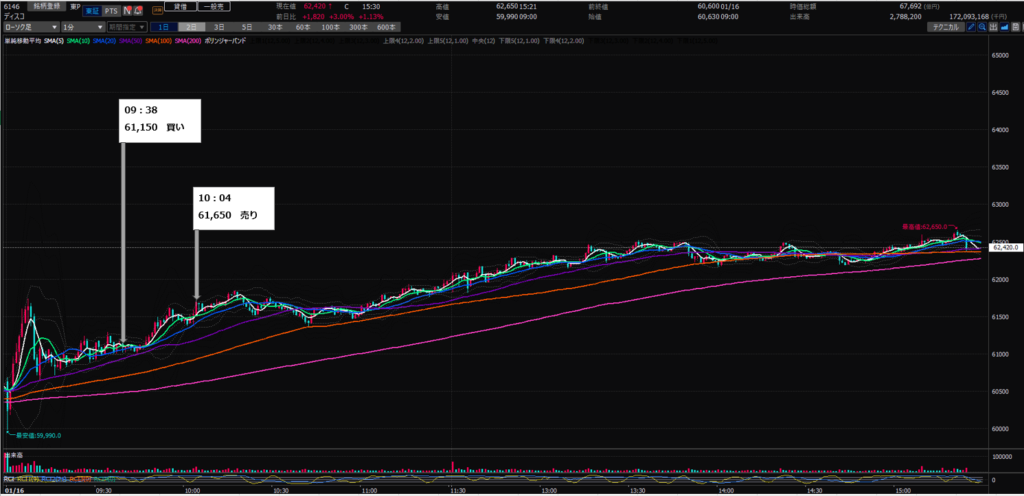Expand the 期間指定 period dropdown
The width and height of the screenshot is (1024, 496).
(x=128, y=27)
